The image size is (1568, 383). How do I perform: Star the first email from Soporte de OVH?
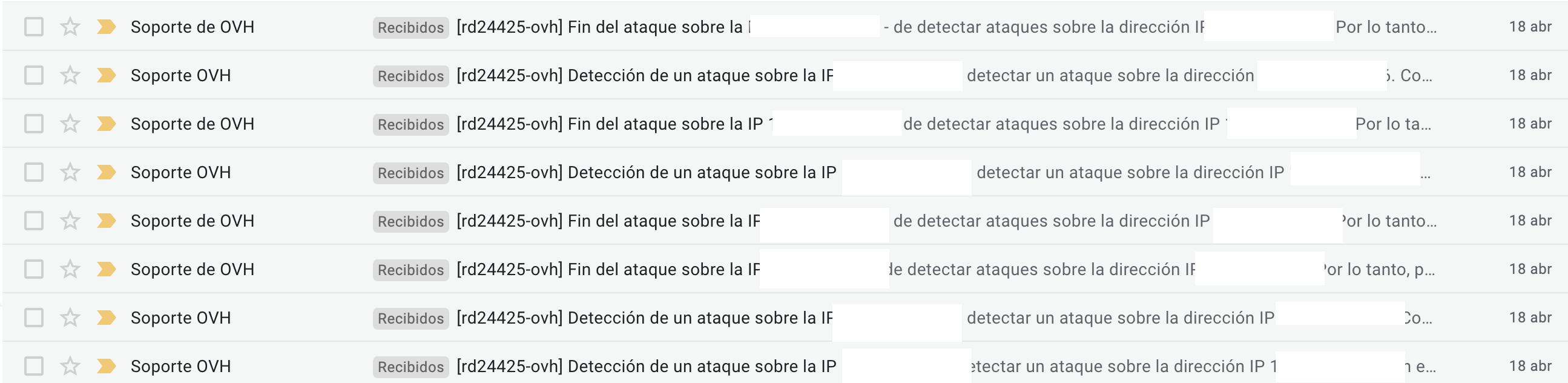71,27
